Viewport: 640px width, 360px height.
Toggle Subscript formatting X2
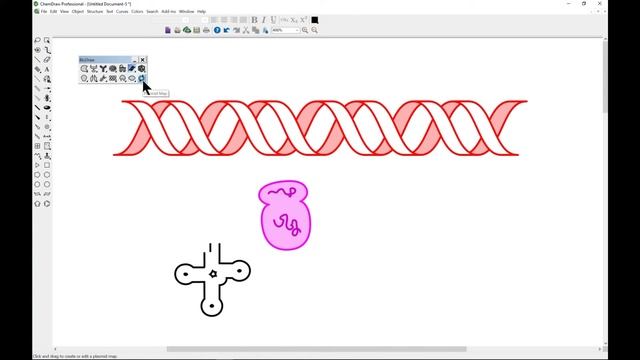click(x=294, y=20)
